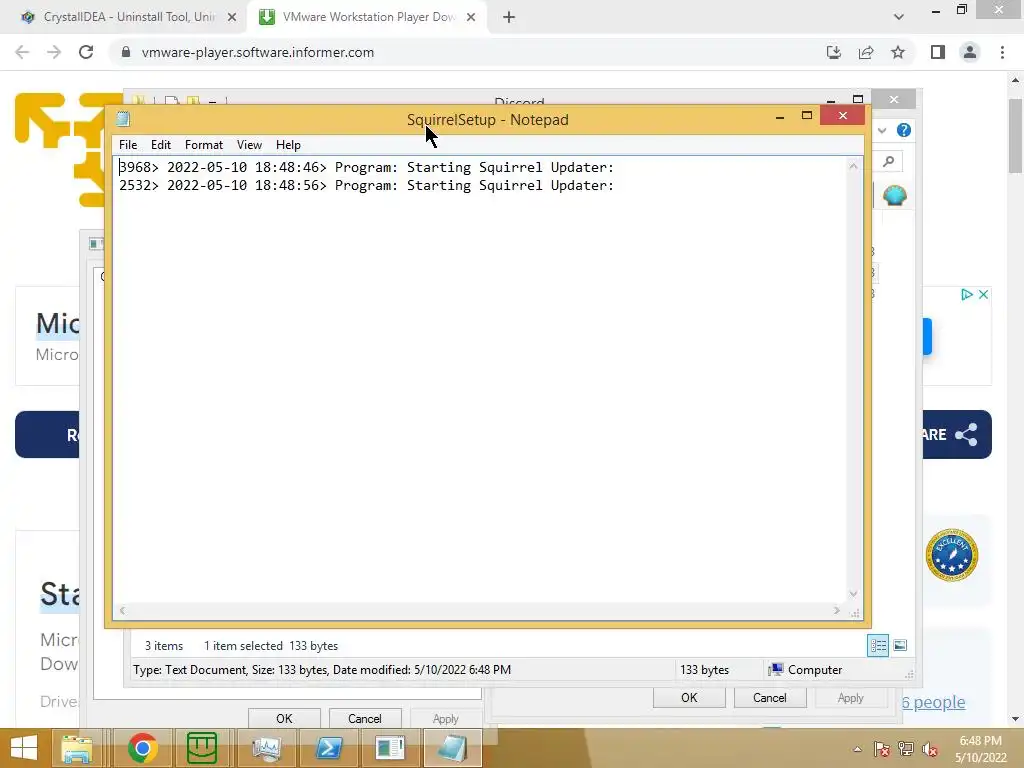This screenshot has width=1024, height=768.
Task: Click '3 items' in Explorer status bar
Action: coord(164,646)
